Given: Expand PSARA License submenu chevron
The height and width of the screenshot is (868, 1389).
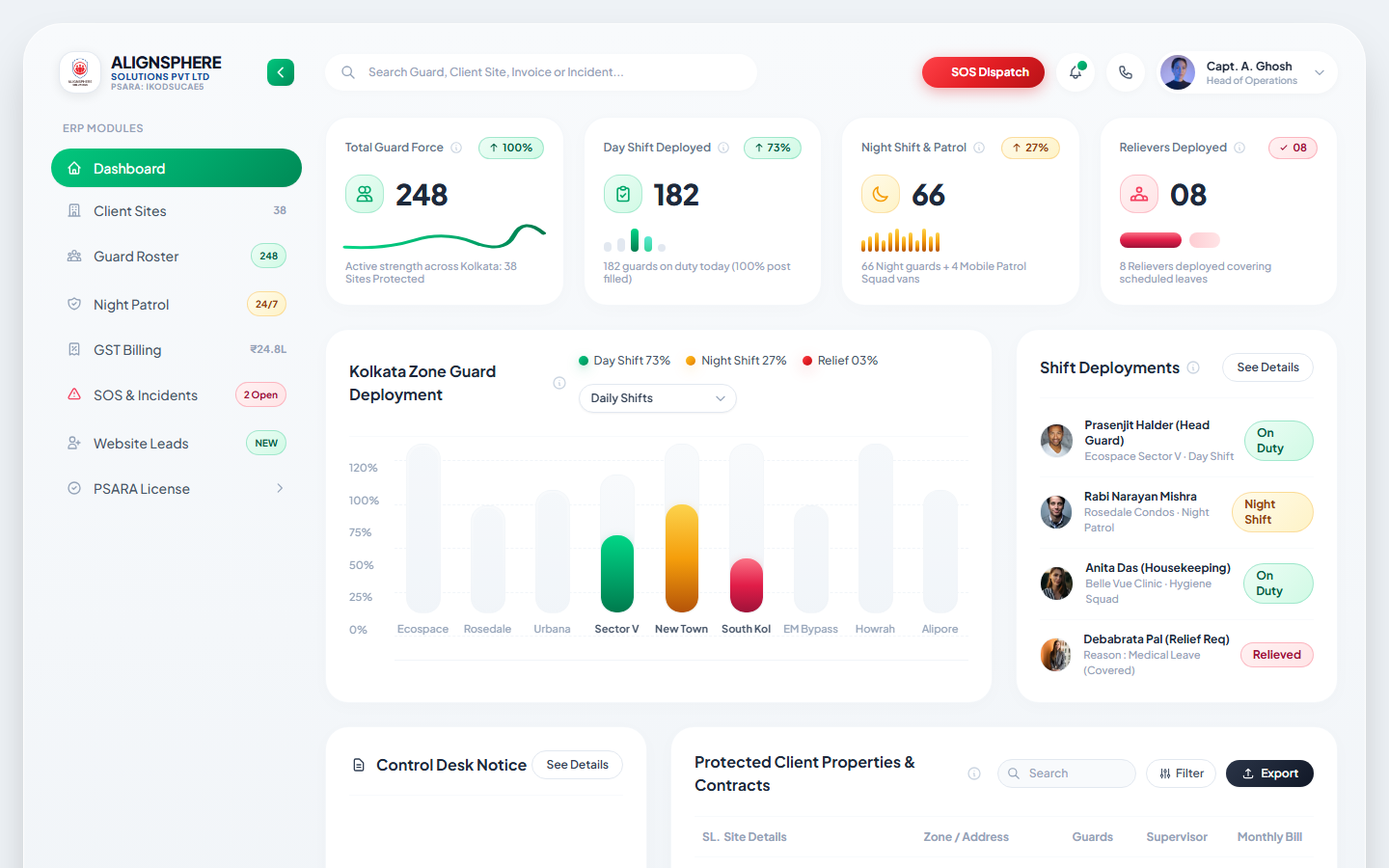Looking at the screenshot, I should (280, 488).
